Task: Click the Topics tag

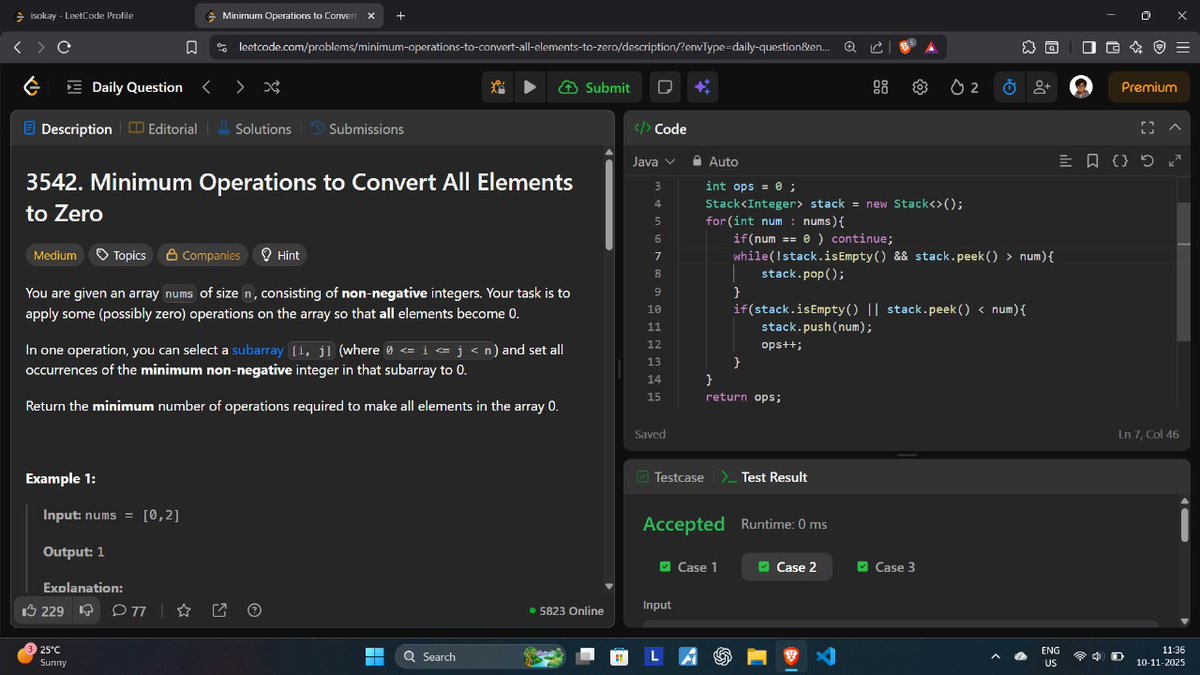Action: click(x=120, y=255)
